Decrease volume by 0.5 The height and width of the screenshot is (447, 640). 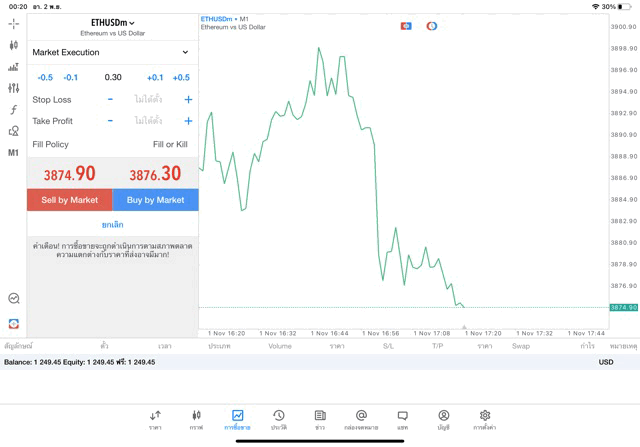(45, 77)
